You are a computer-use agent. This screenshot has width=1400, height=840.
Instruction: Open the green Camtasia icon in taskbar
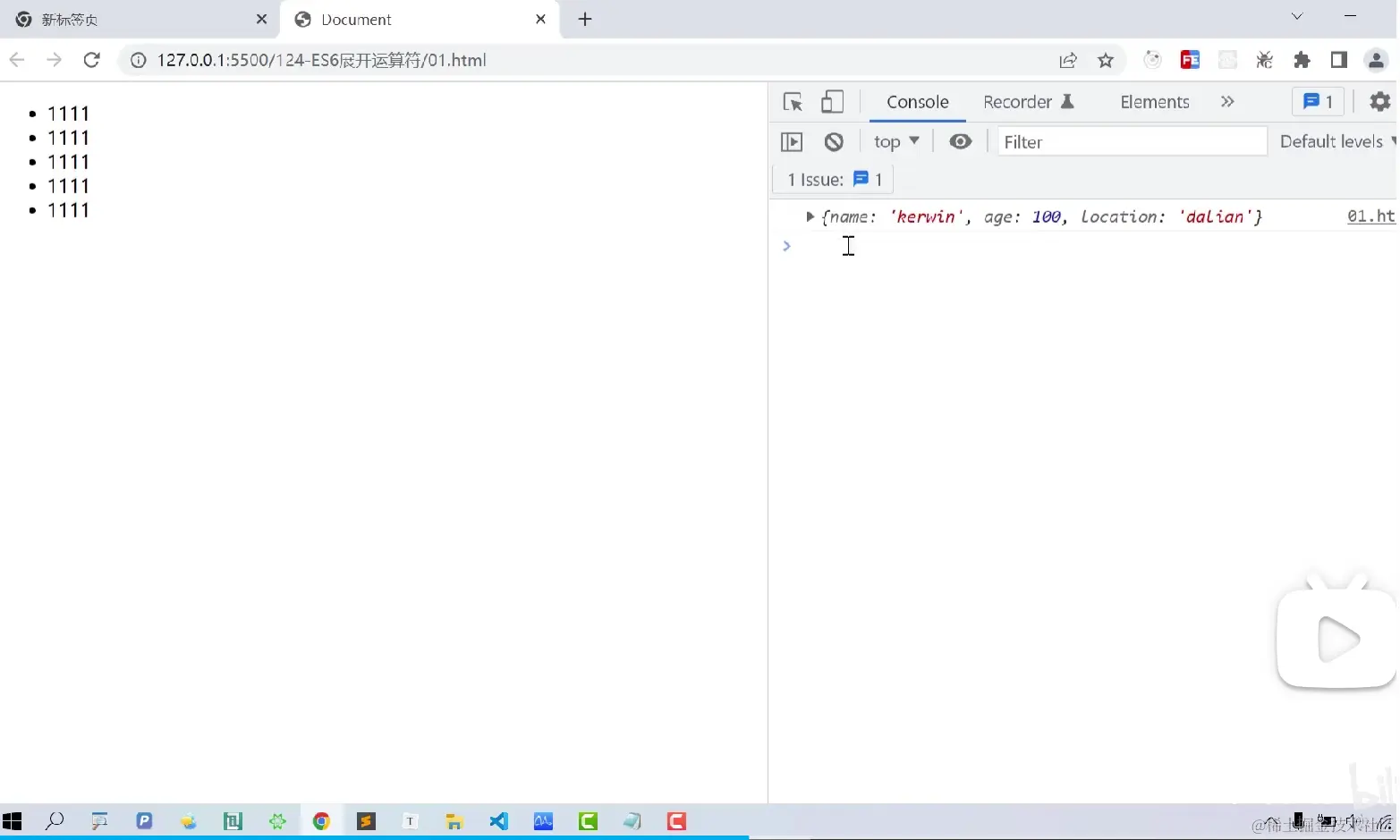(588, 821)
